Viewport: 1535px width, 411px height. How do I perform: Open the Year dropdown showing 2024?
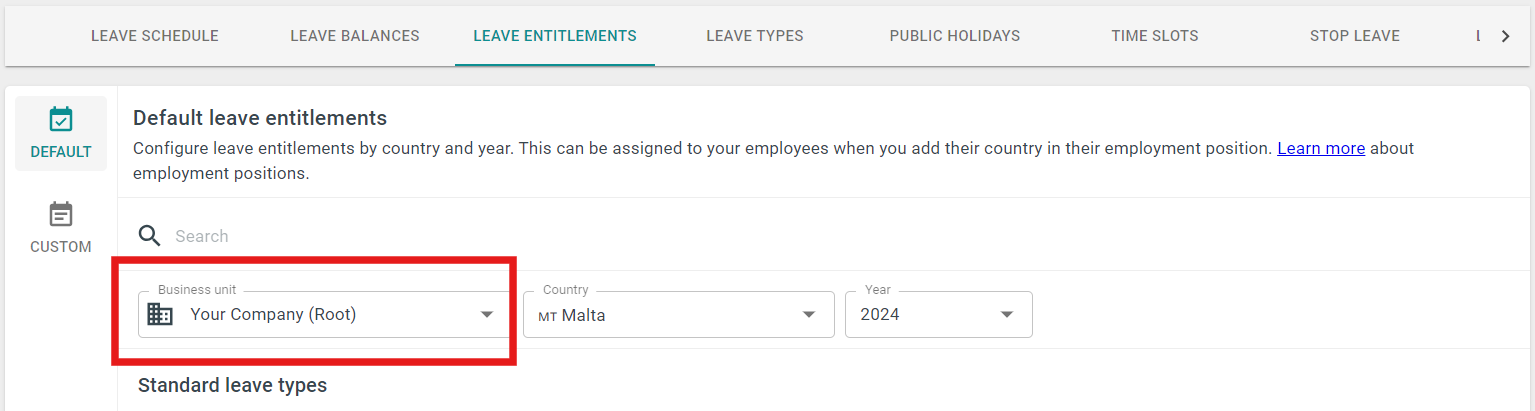(x=939, y=315)
